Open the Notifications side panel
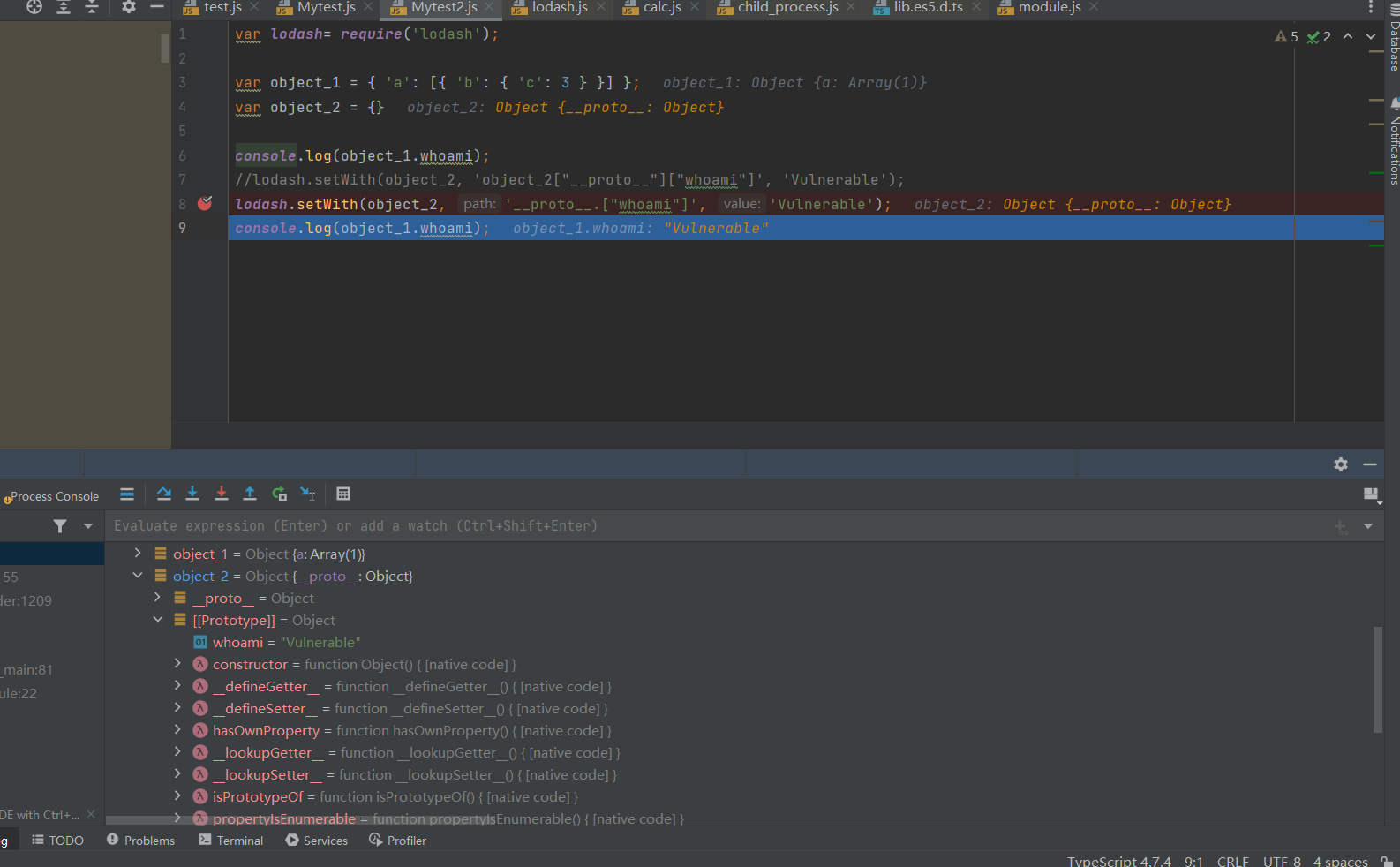The height and width of the screenshot is (867, 1400). (x=1393, y=141)
